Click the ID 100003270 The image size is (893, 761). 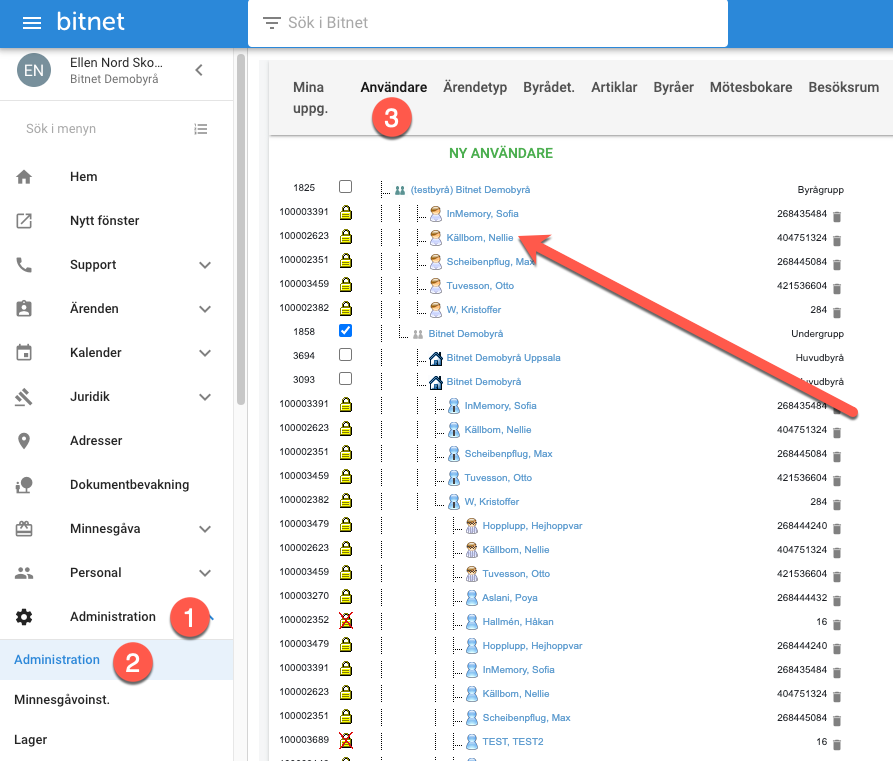tap(304, 596)
